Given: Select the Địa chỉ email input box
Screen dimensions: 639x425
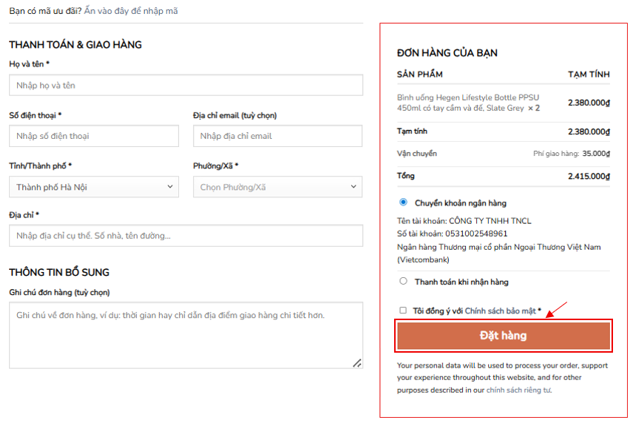Looking at the screenshot, I should click(277, 136).
